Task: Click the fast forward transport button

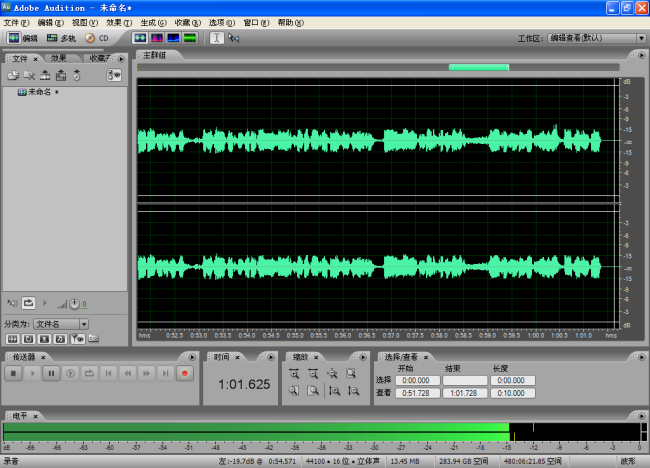Action: coord(147,373)
